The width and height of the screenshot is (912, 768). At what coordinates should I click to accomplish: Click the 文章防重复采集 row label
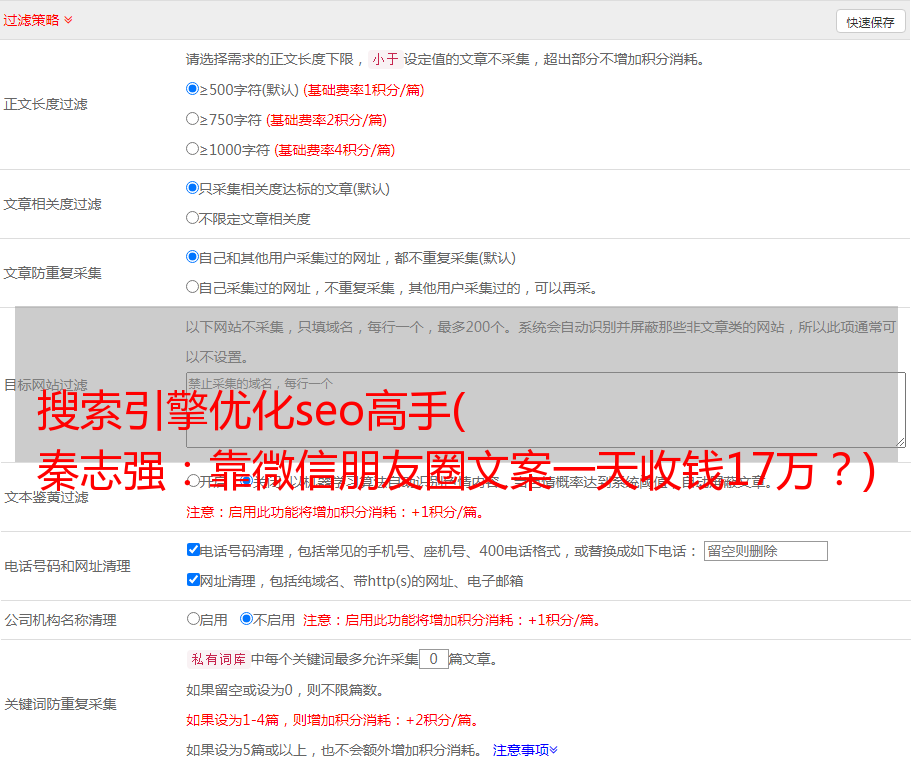click(x=52, y=273)
